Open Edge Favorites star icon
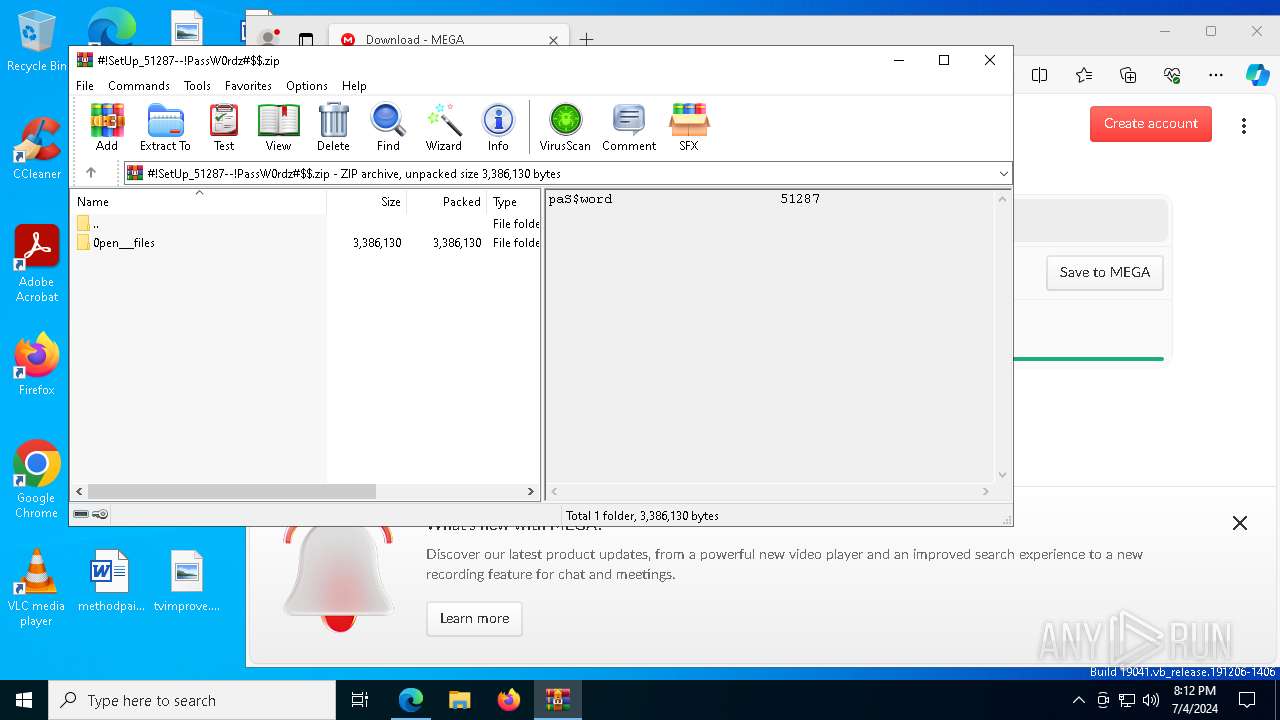The height and width of the screenshot is (720, 1280). [x=1084, y=75]
